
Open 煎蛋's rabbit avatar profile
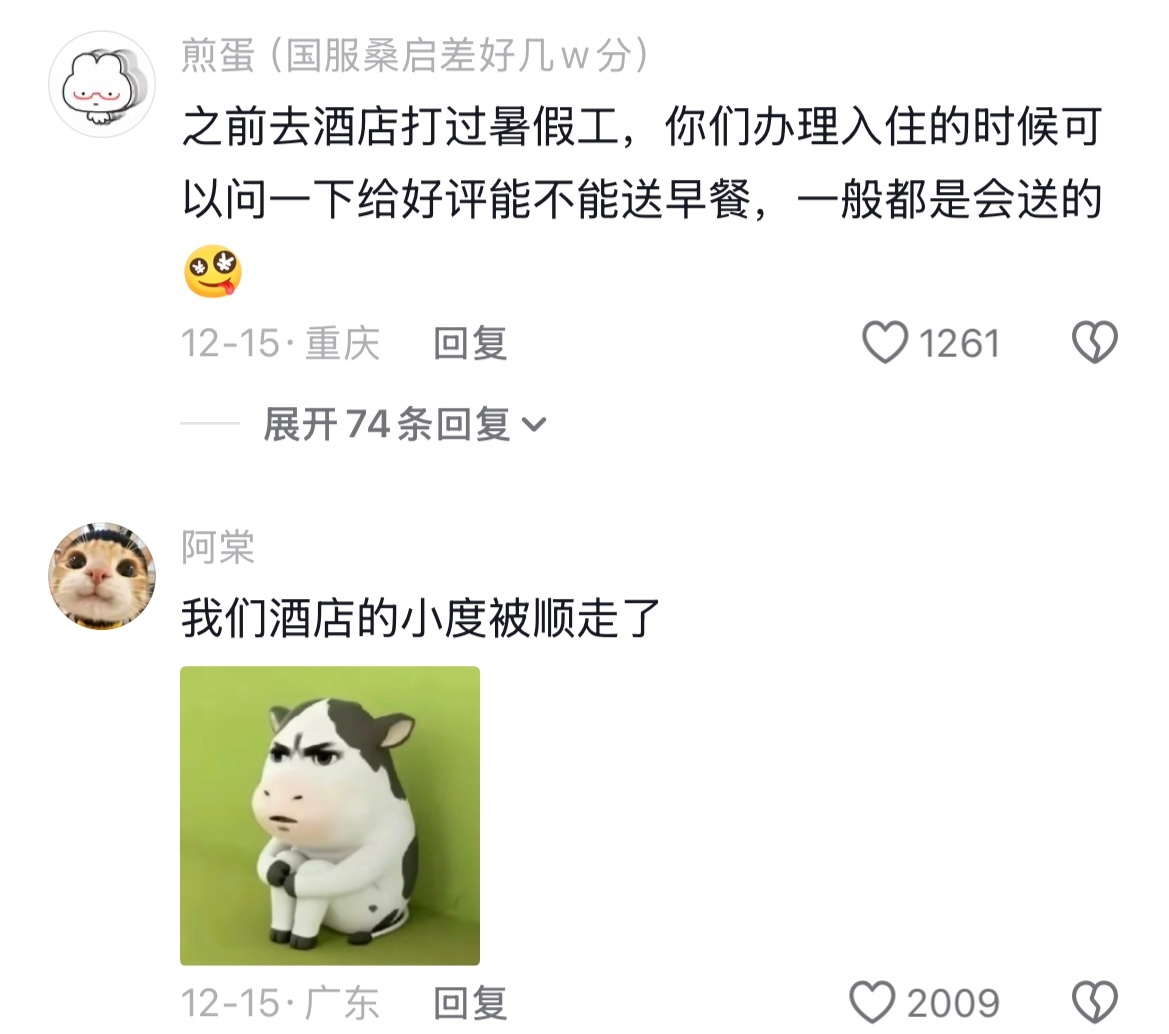tap(102, 84)
